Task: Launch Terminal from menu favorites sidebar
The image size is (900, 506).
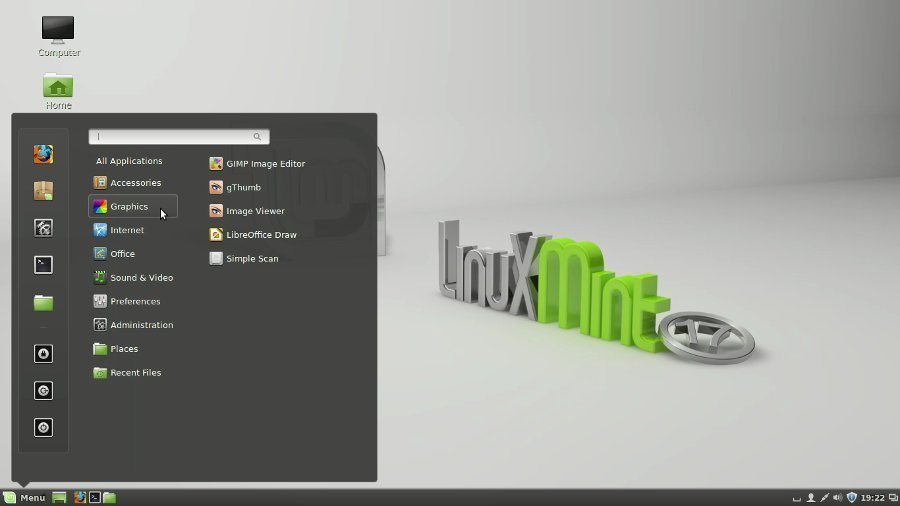Action: [43, 264]
